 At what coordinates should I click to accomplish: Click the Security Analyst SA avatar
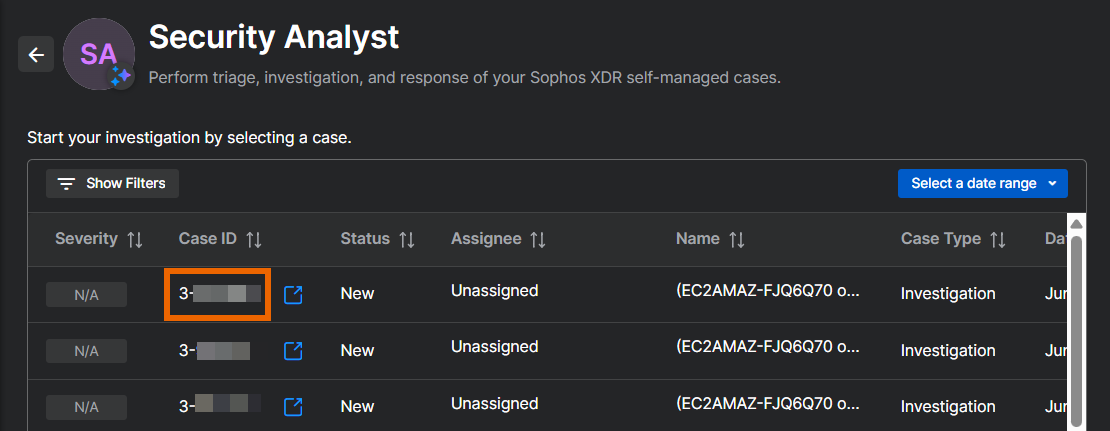coord(98,54)
